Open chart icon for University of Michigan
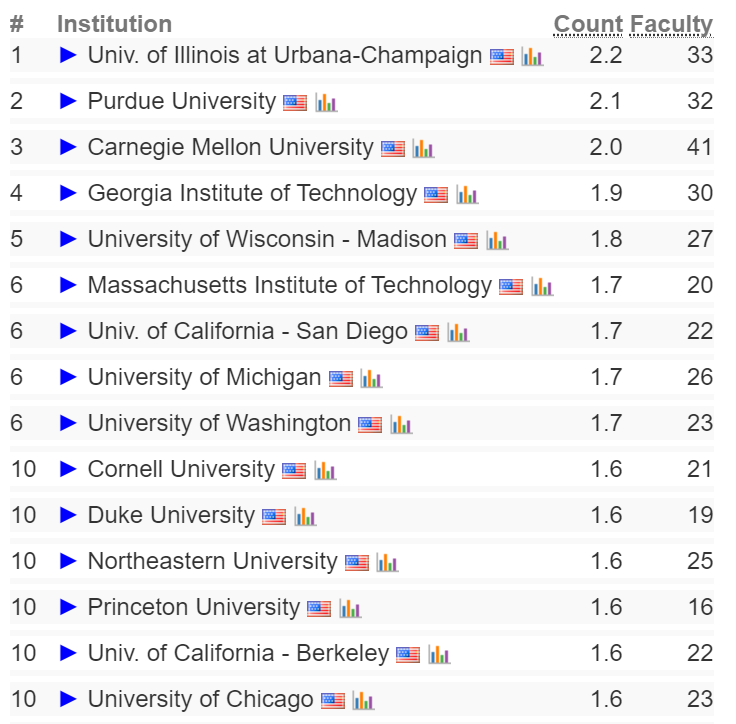736x724 pixels. point(371,378)
